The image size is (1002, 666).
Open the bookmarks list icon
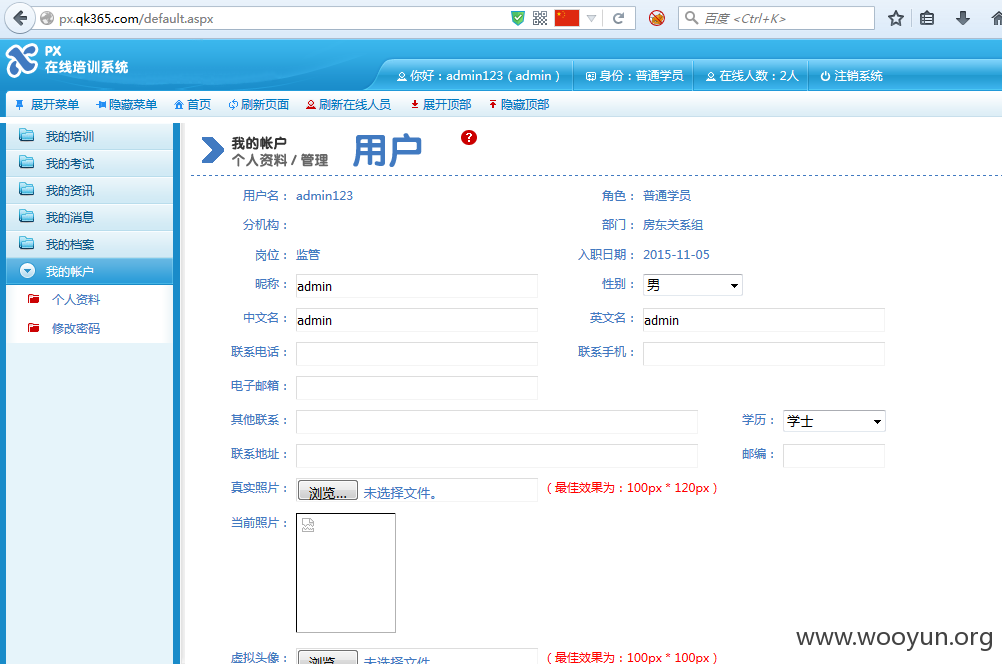tap(927, 18)
